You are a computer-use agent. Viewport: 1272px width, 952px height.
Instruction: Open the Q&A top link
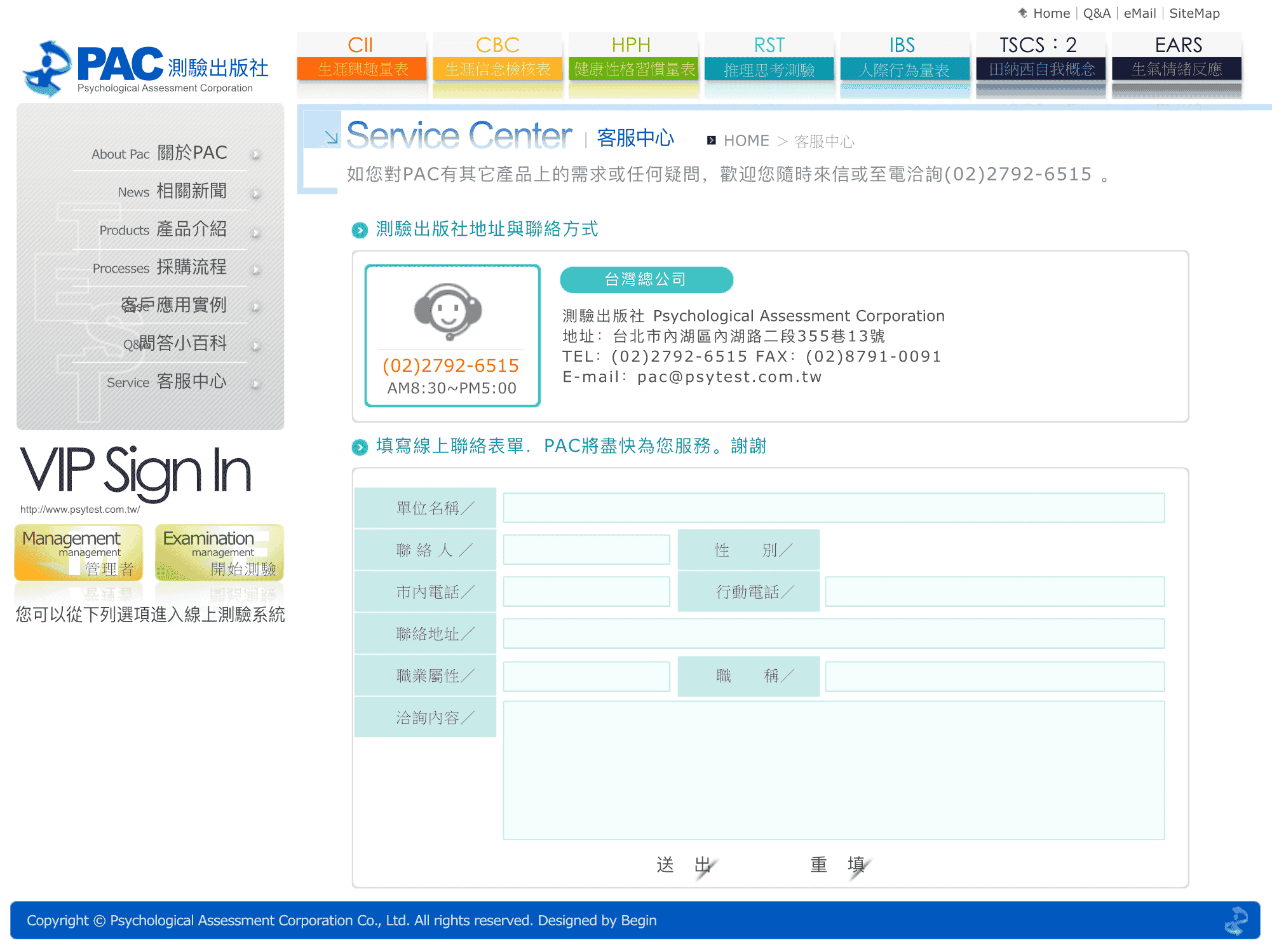(1097, 13)
